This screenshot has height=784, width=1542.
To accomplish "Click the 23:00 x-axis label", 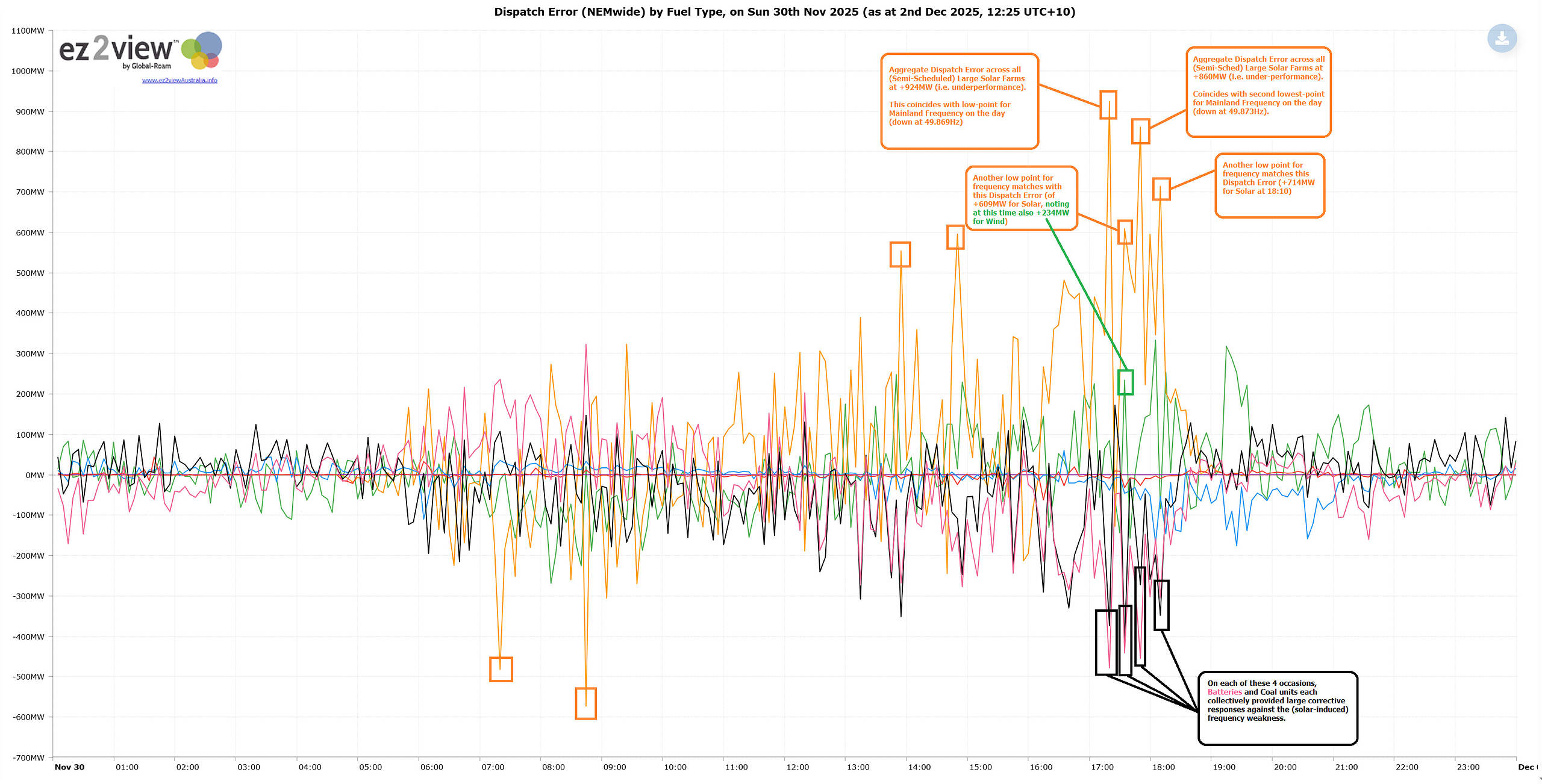I will coord(1468,767).
